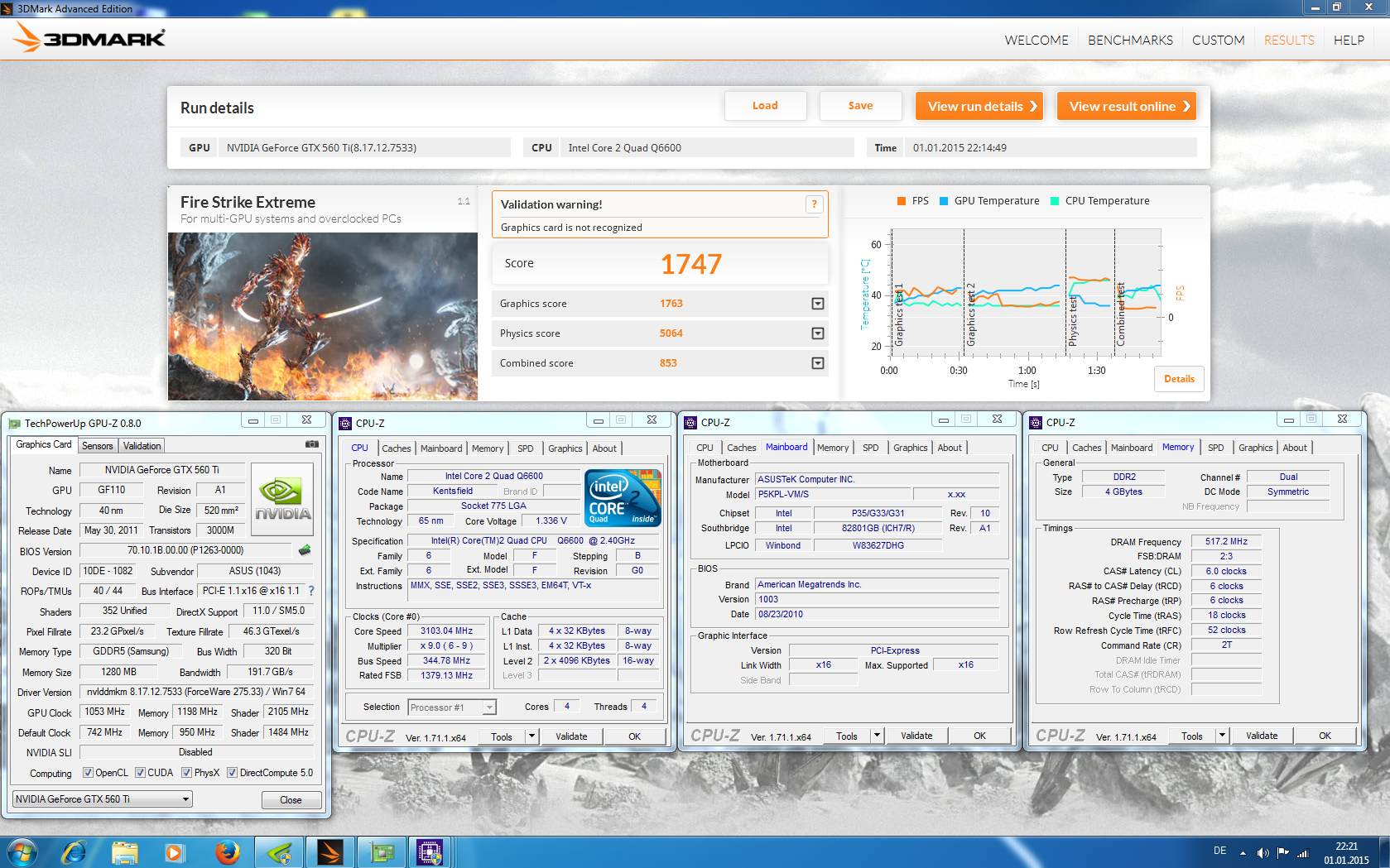Go to the Welcome page in 3DMark
The width and height of the screenshot is (1390, 868).
pos(1036,40)
